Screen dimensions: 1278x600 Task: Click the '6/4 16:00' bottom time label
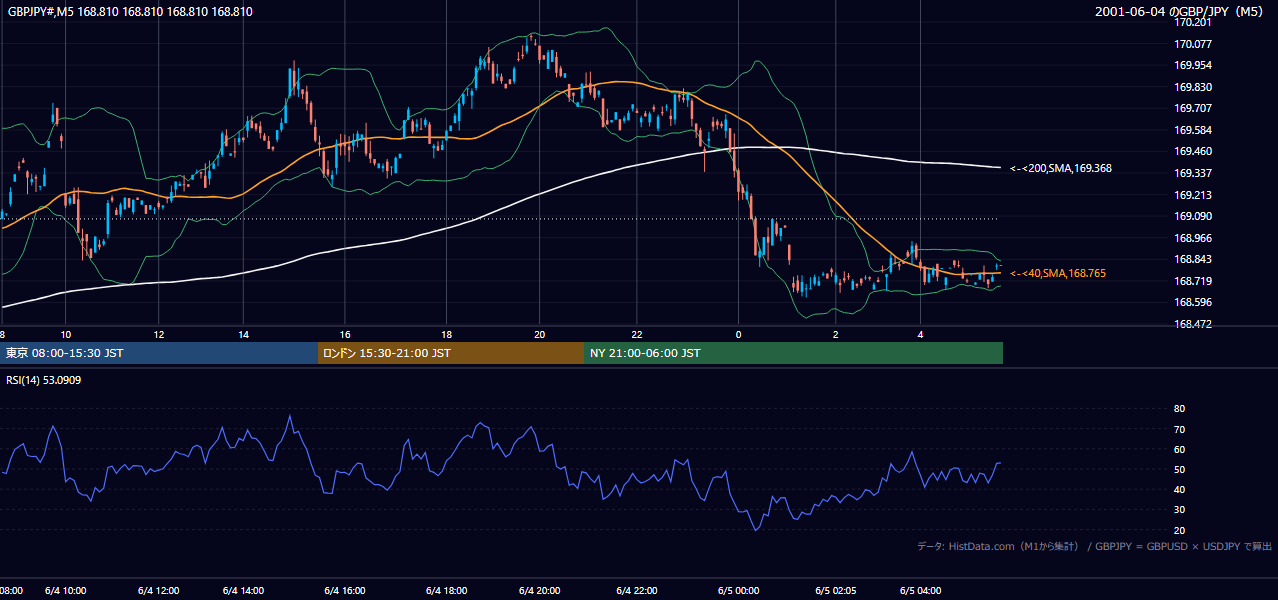click(x=345, y=591)
